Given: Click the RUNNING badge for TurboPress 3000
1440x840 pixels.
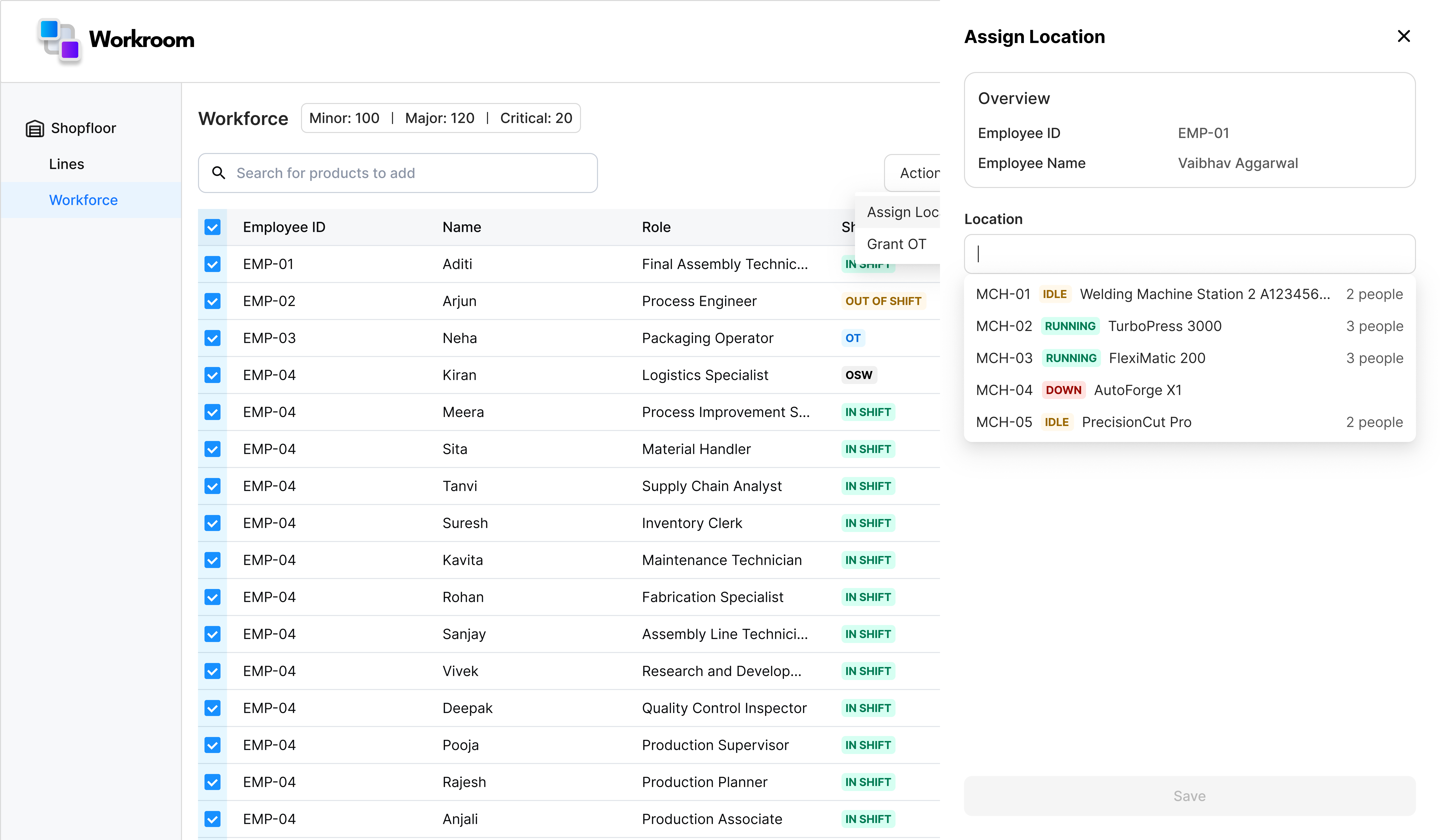Looking at the screenshot, I should click(1070, 326).
